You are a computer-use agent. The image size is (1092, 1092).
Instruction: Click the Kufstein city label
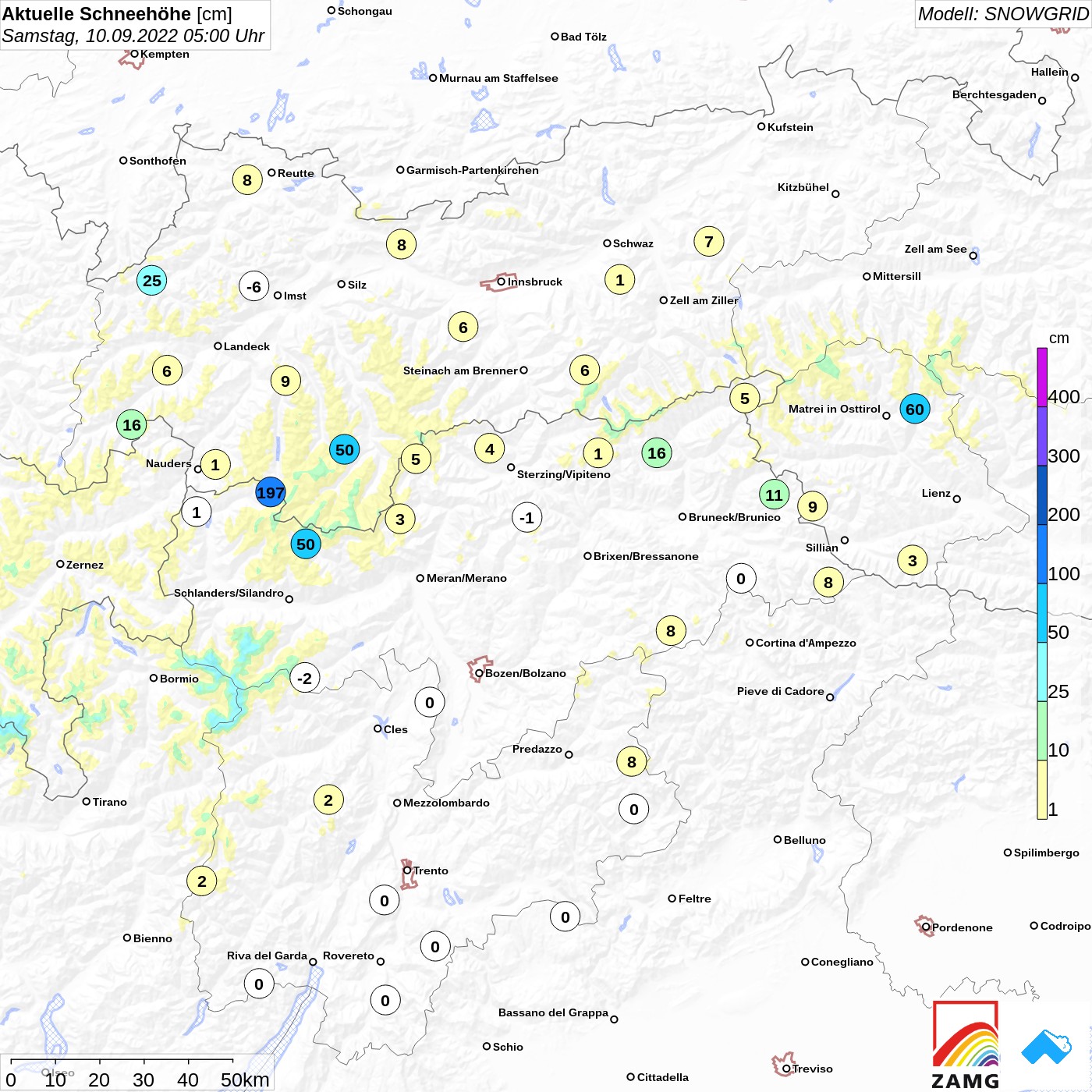[790, 127]
